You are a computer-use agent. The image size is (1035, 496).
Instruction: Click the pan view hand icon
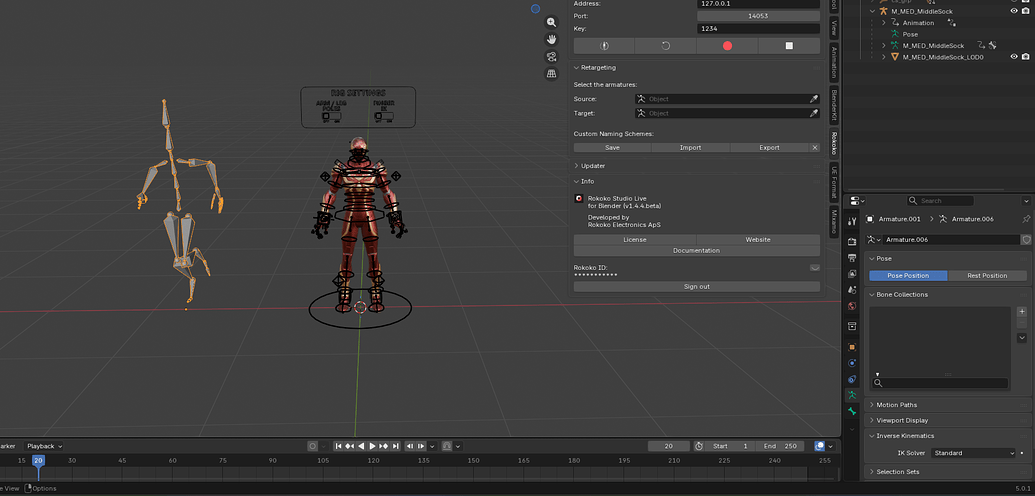551,40
